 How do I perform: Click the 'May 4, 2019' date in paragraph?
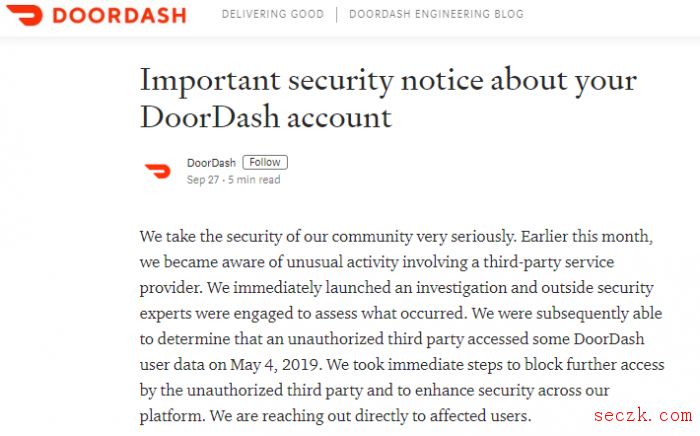coord(275,365)
